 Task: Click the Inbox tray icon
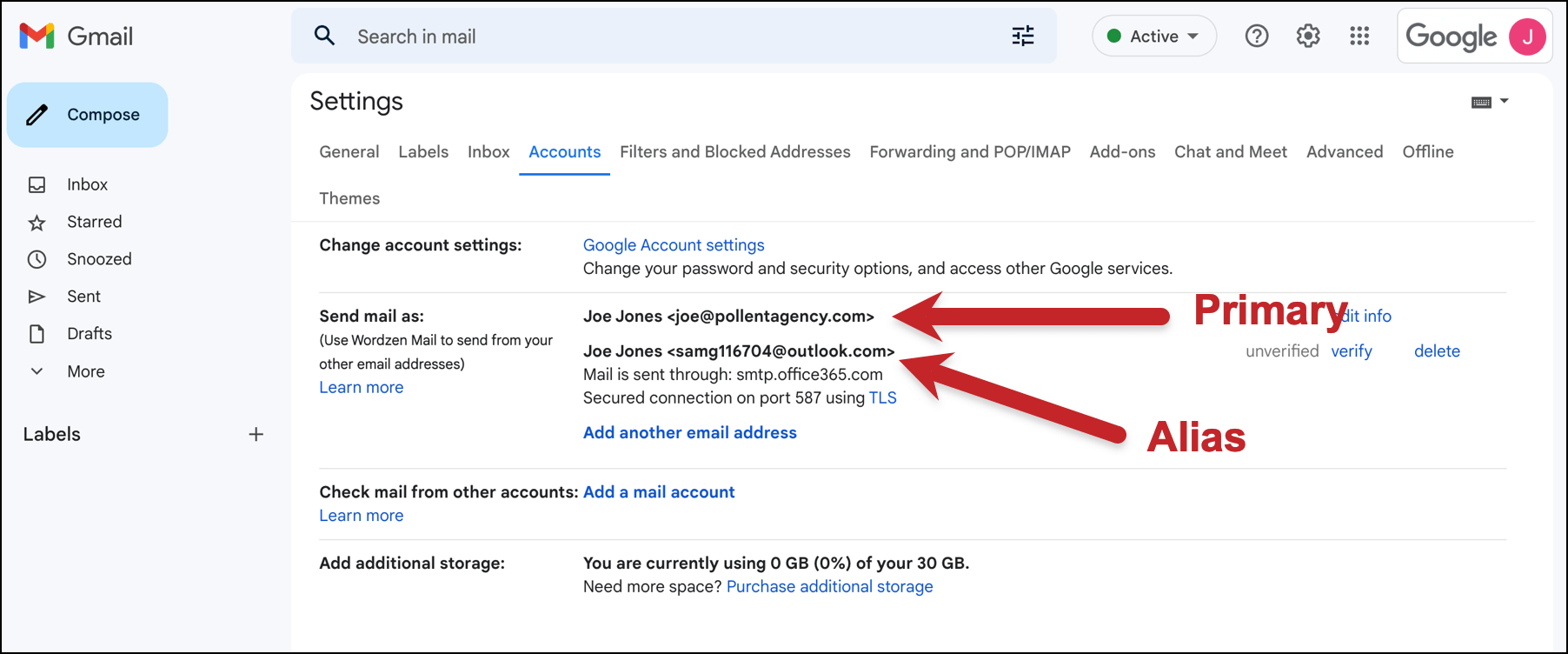click(37, 184)
